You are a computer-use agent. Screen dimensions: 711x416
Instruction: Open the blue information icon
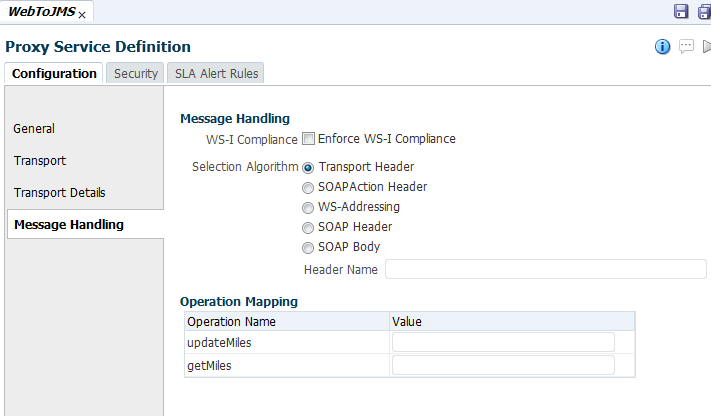[x=662, y=46]
